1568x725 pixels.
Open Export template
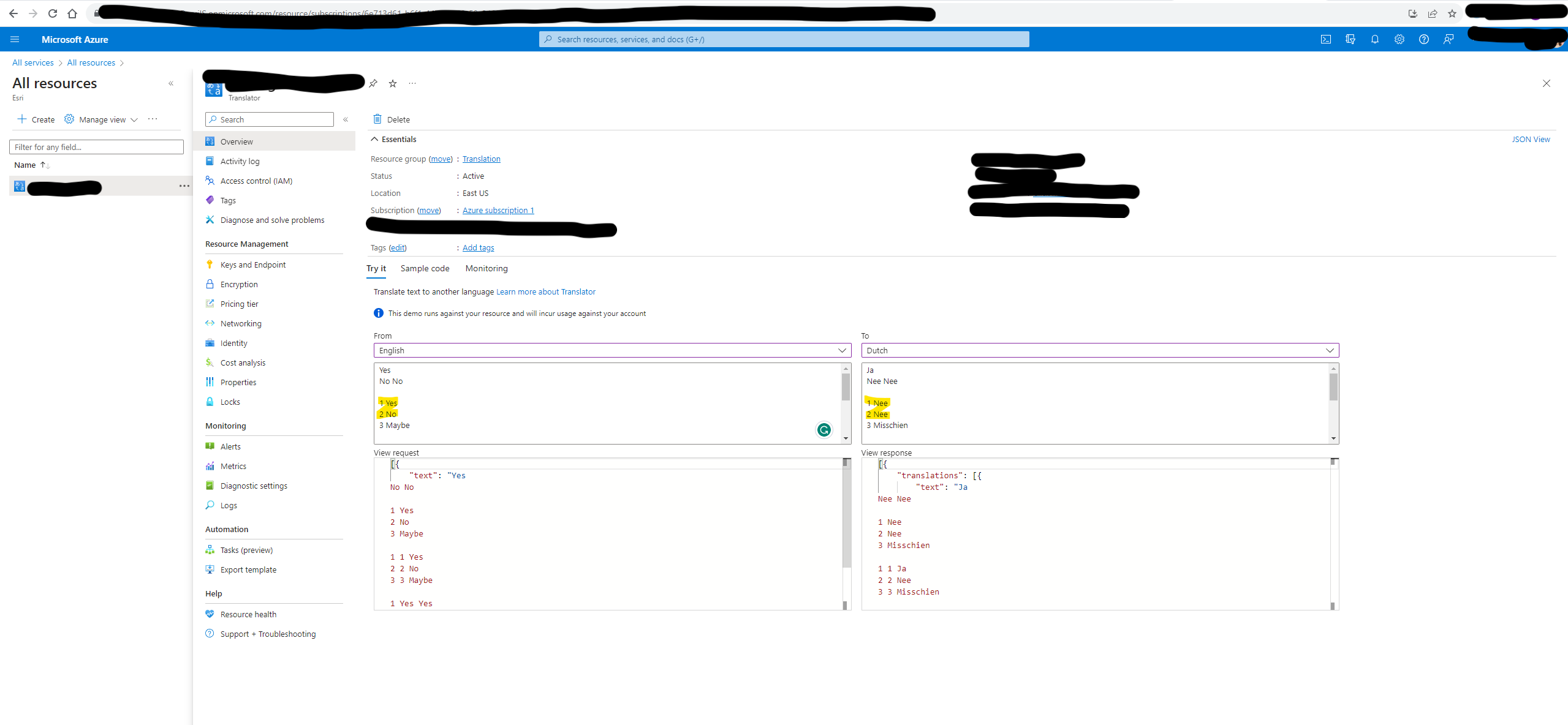coord(248,569)
